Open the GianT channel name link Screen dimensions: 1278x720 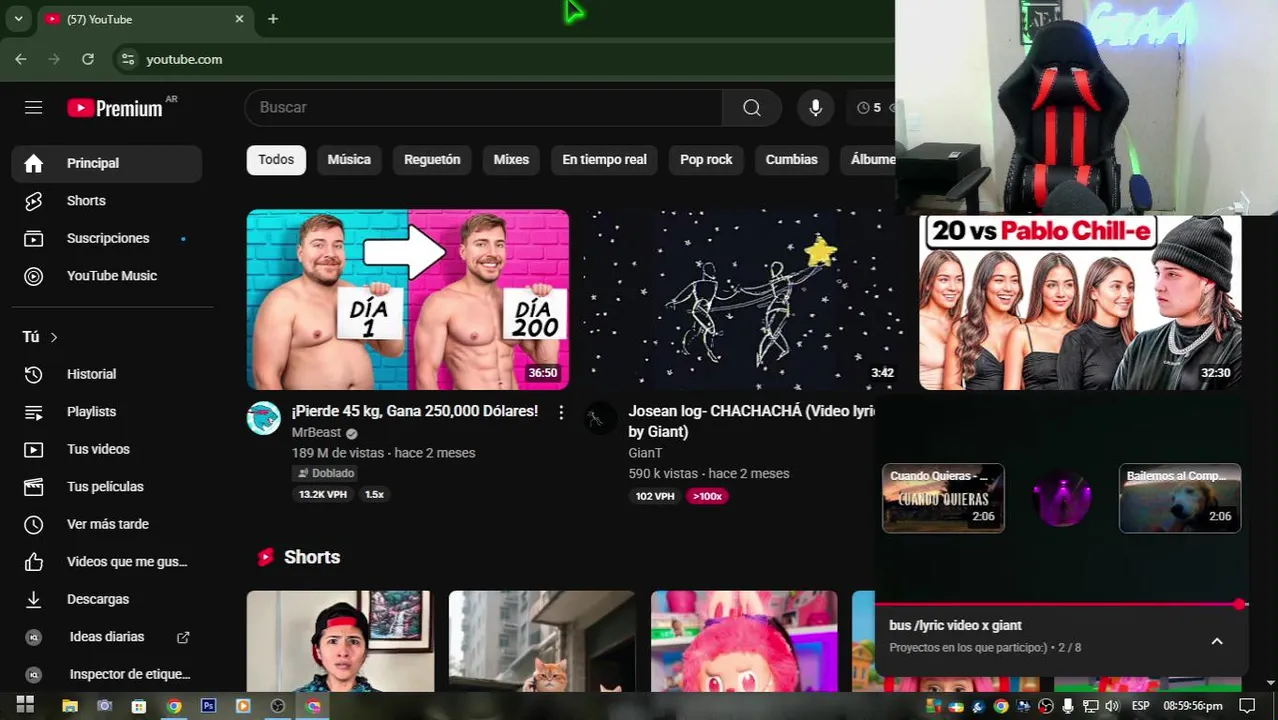coord(645,453)
